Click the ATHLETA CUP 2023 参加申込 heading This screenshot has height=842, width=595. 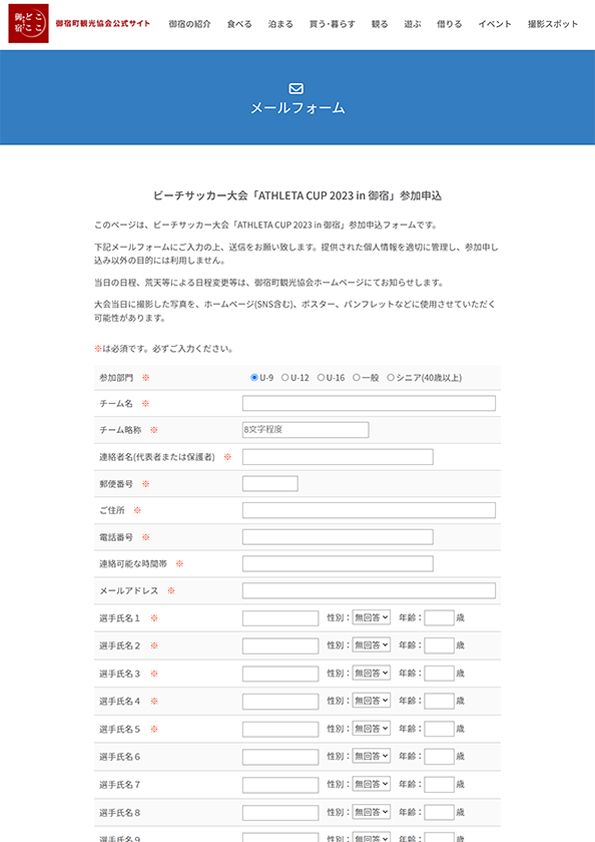pyautogui.click(x=297, y=196)
